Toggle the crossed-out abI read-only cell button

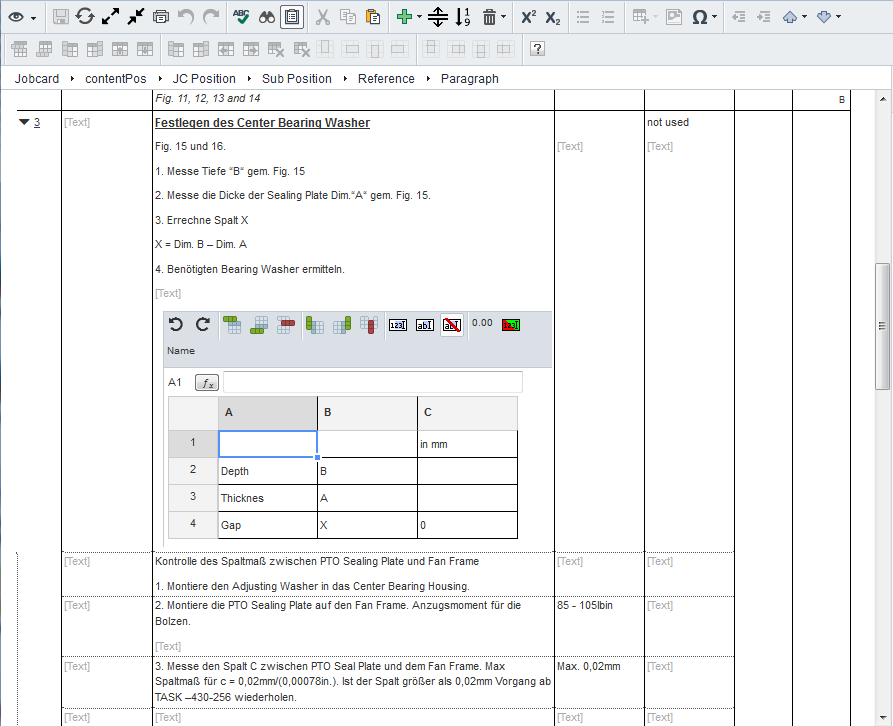tap(452, 325)
